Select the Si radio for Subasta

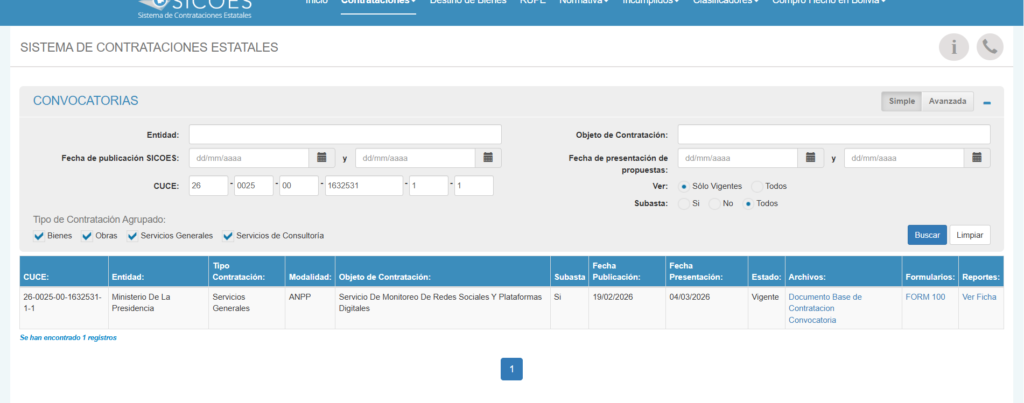683,203
